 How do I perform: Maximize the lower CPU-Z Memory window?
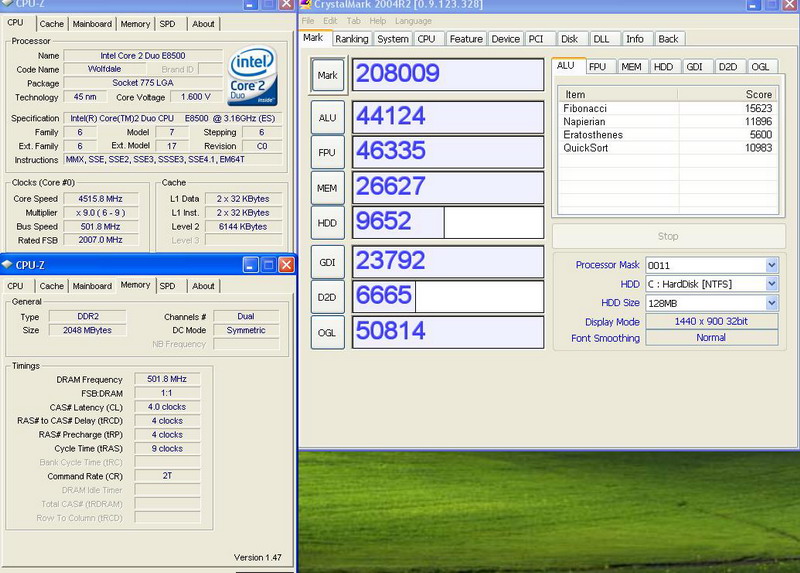pyautogui.click(x=268, y=265)
